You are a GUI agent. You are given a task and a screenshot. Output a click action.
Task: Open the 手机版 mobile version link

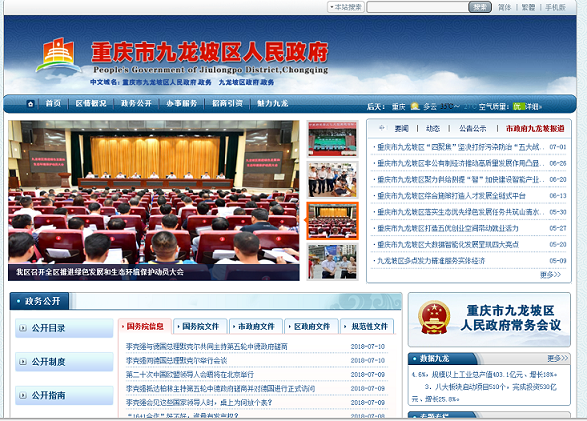555,7
